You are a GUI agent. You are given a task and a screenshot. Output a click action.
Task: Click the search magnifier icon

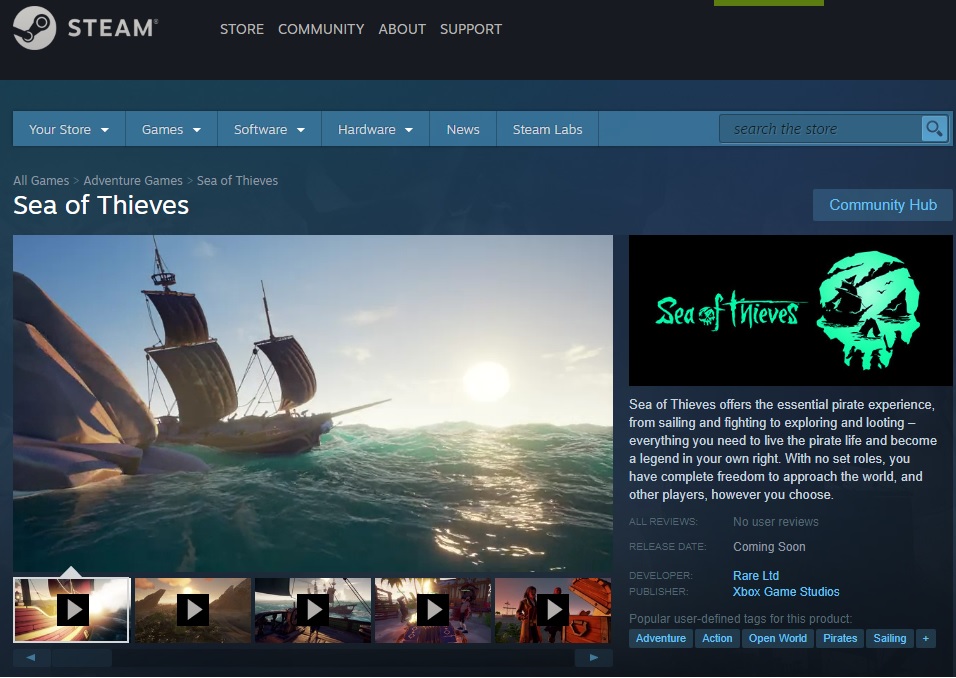coord(934,129)
